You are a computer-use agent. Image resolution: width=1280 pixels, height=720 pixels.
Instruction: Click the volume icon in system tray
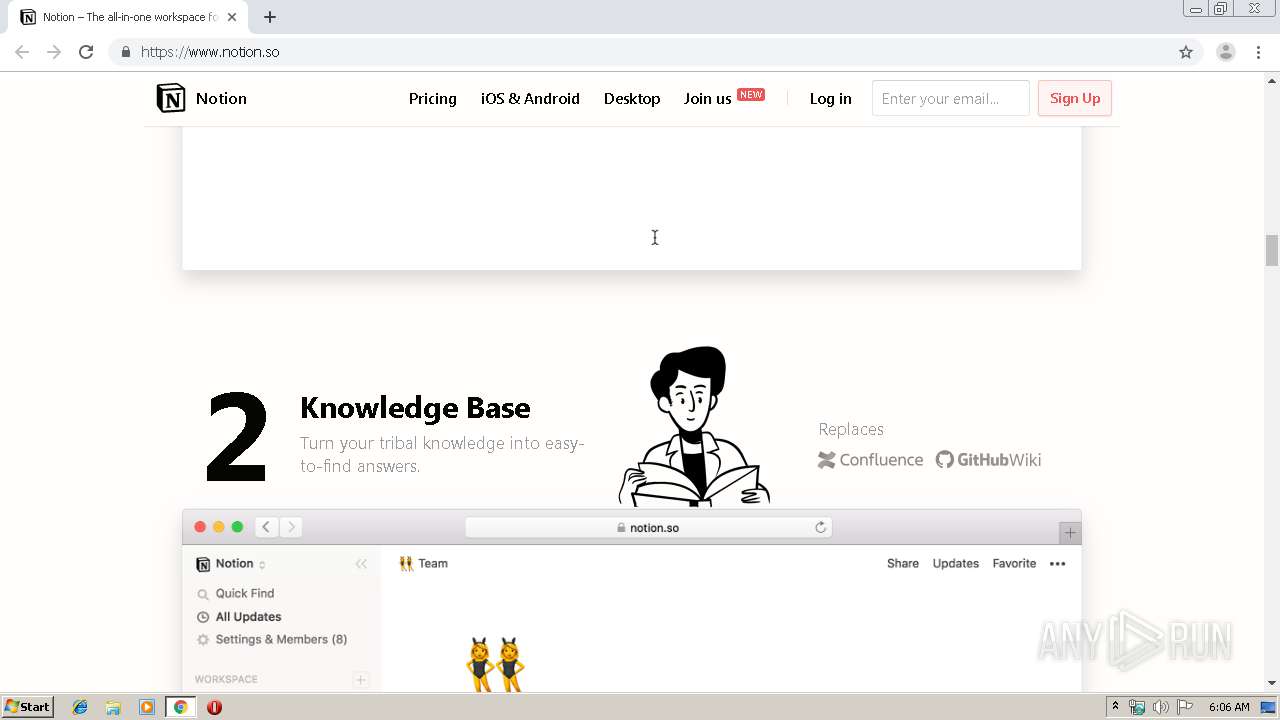click(1161, 707)
